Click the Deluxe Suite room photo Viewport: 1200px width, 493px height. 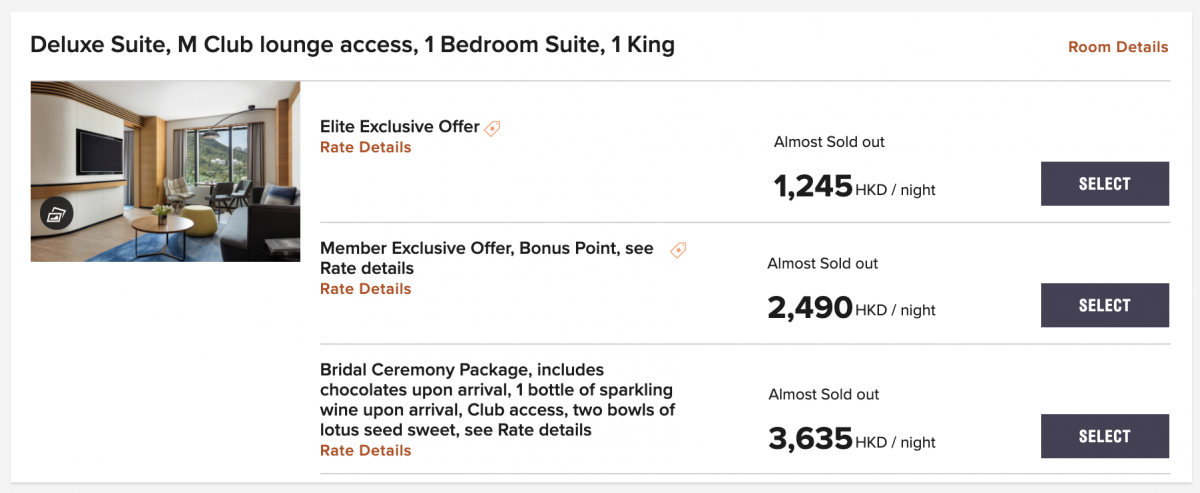[x=165, y=171]
